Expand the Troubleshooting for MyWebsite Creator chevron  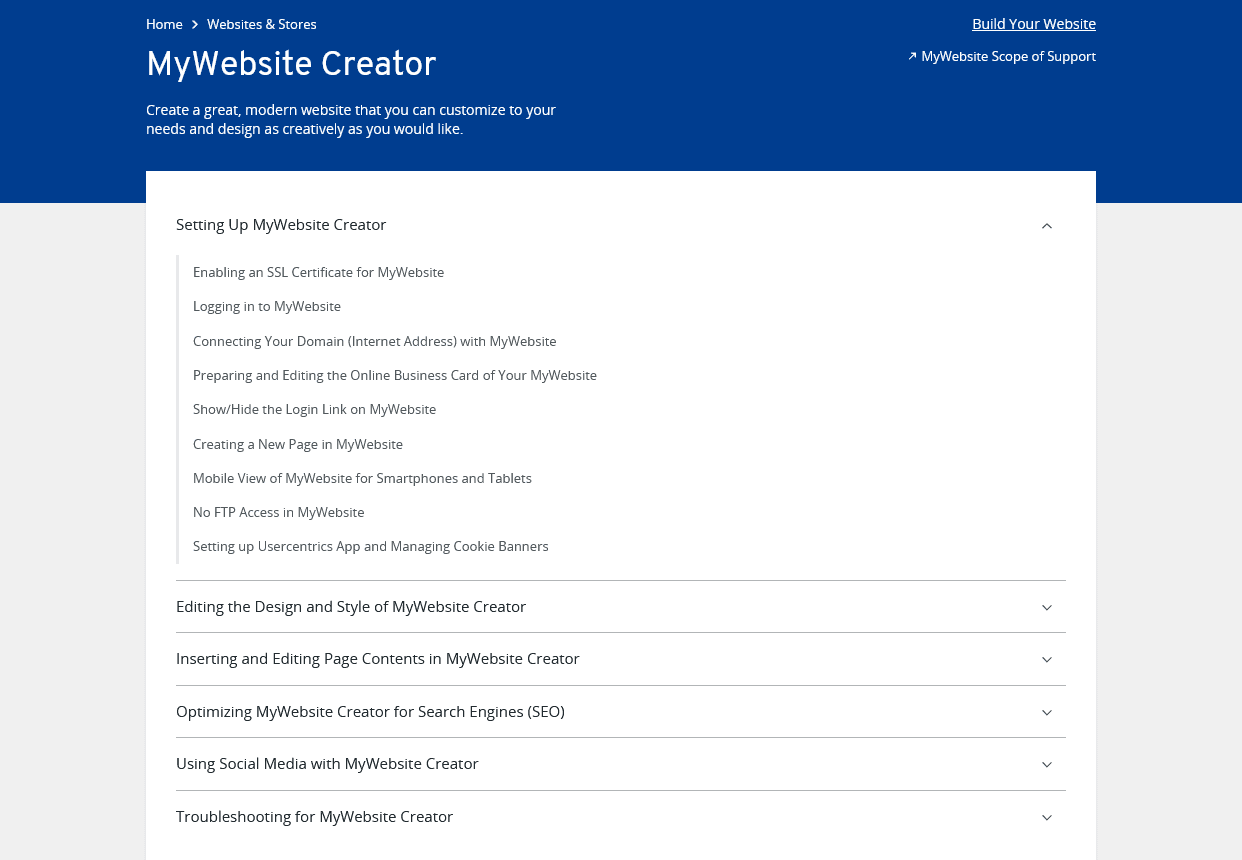tap(1047, 818)
